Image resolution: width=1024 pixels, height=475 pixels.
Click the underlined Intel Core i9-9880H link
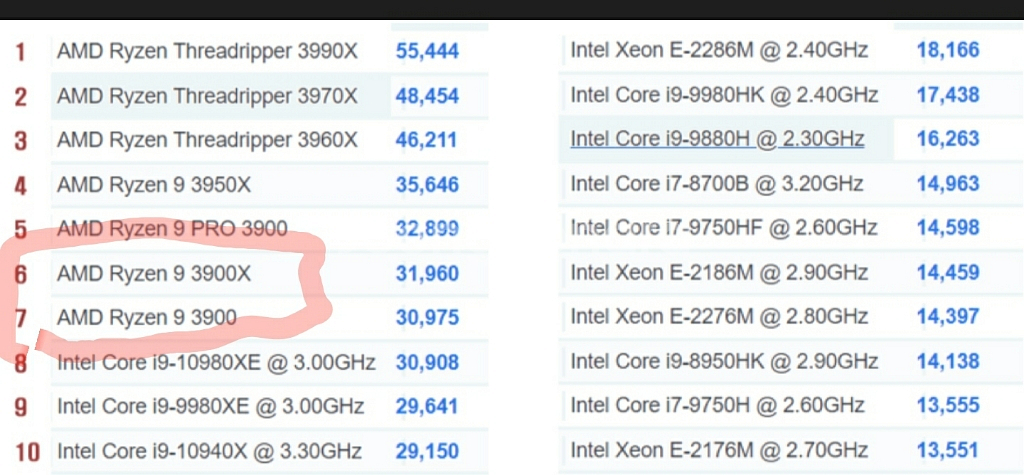717,138
